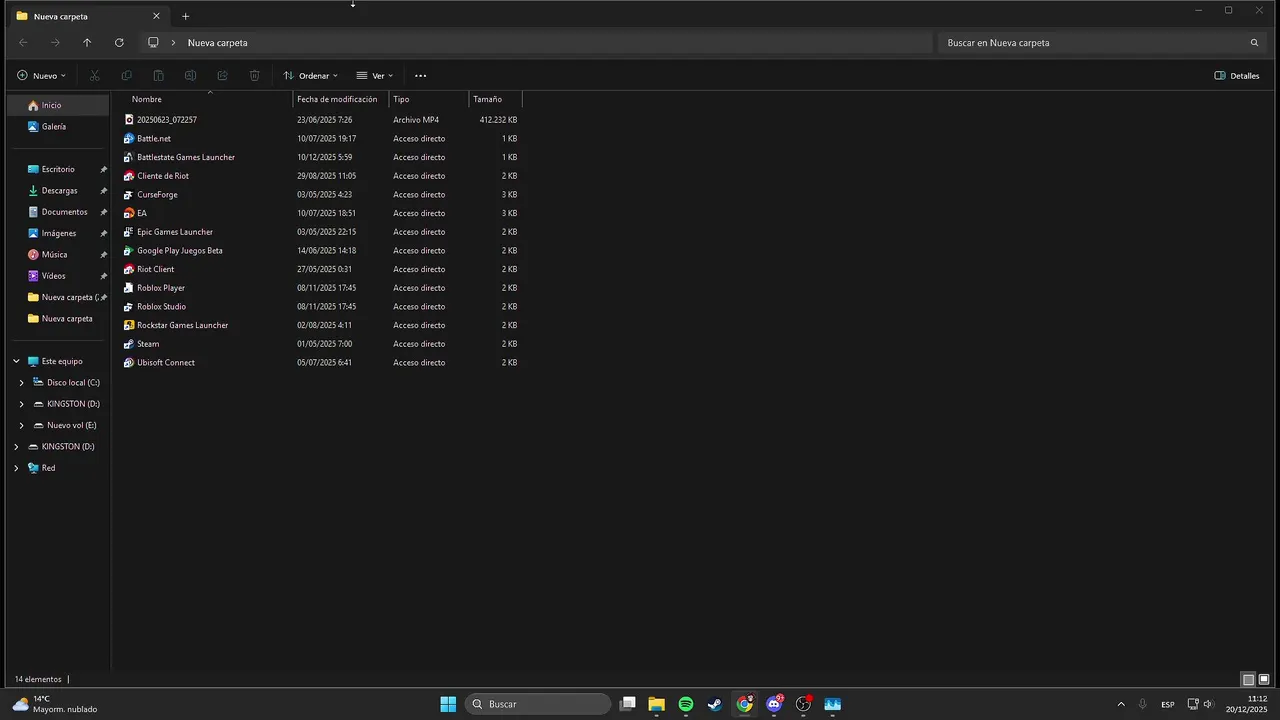Viewport: 1280px width, 720px height.
Task: Expand Nuevo vol (E:) in sidebar
Action: point(22,425)
